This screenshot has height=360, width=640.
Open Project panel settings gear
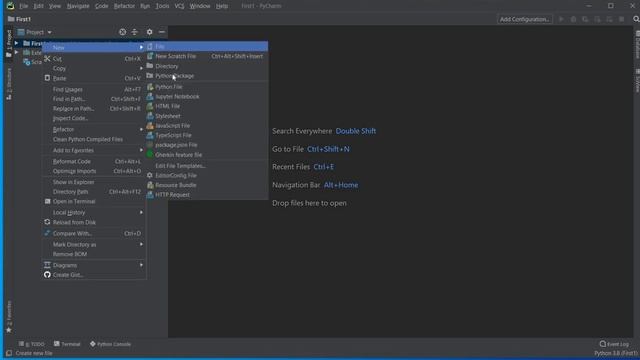click(149, 32)
